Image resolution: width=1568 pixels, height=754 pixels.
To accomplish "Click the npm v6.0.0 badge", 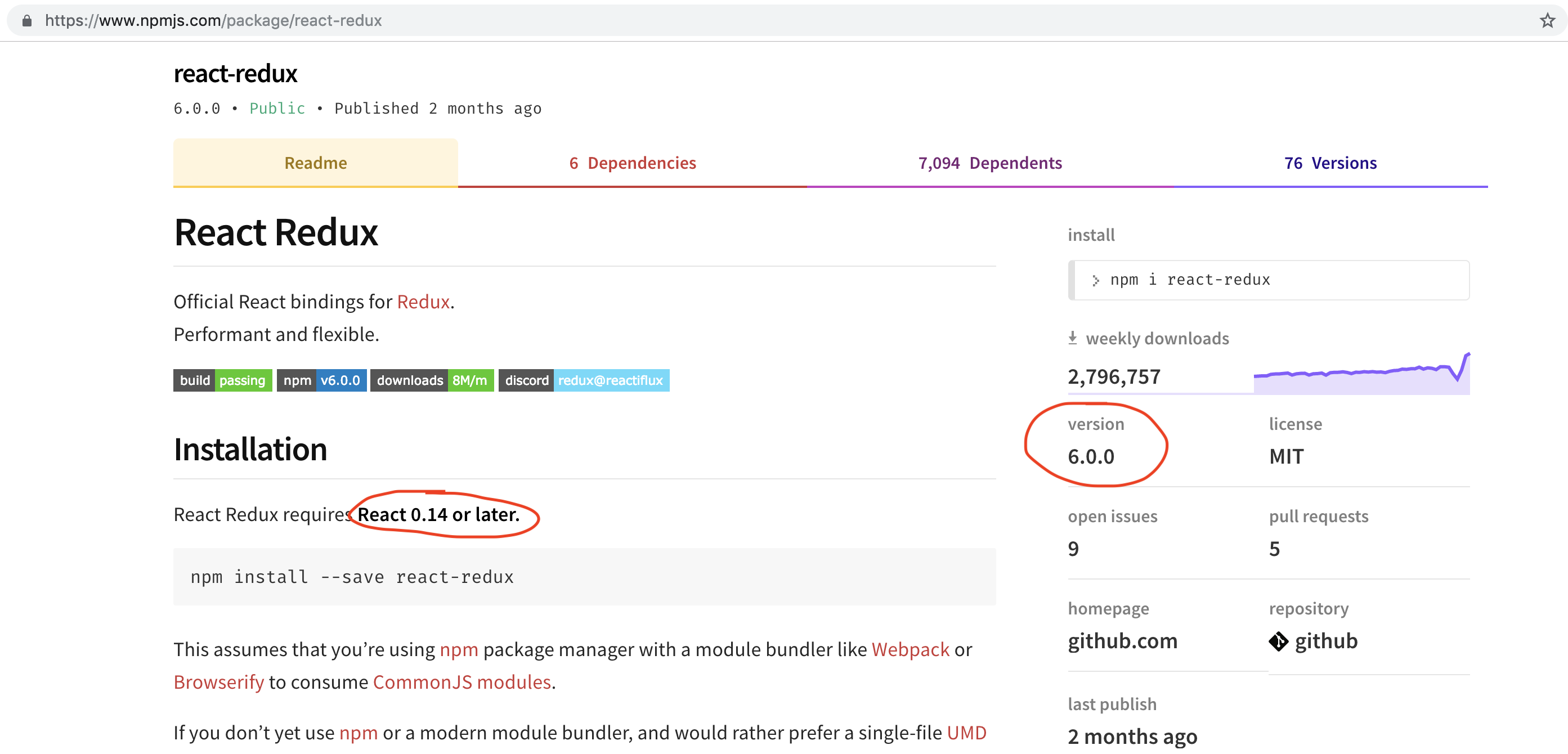I will [321, 380].
